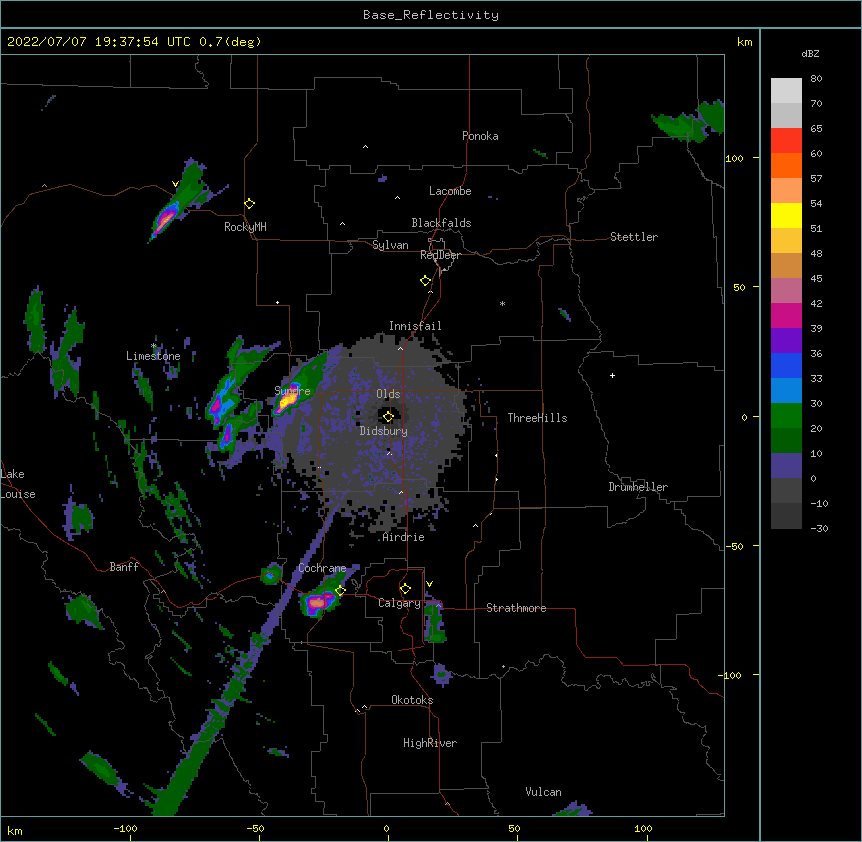862x842 pixels.
Task: Click the HighRiver label
Action: click(x=430, y=743)
